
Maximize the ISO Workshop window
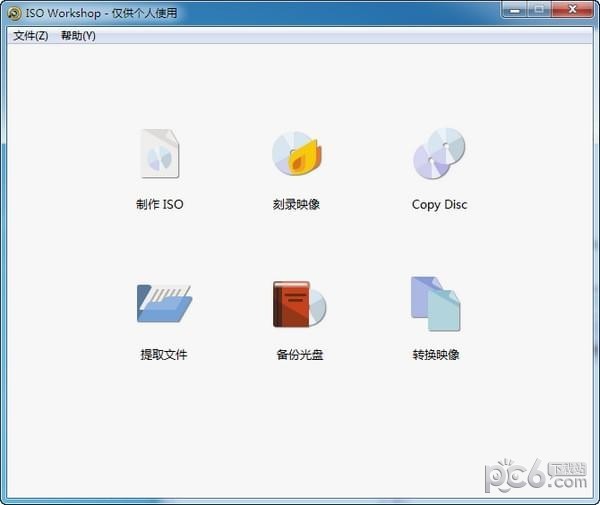click(540, 10)
